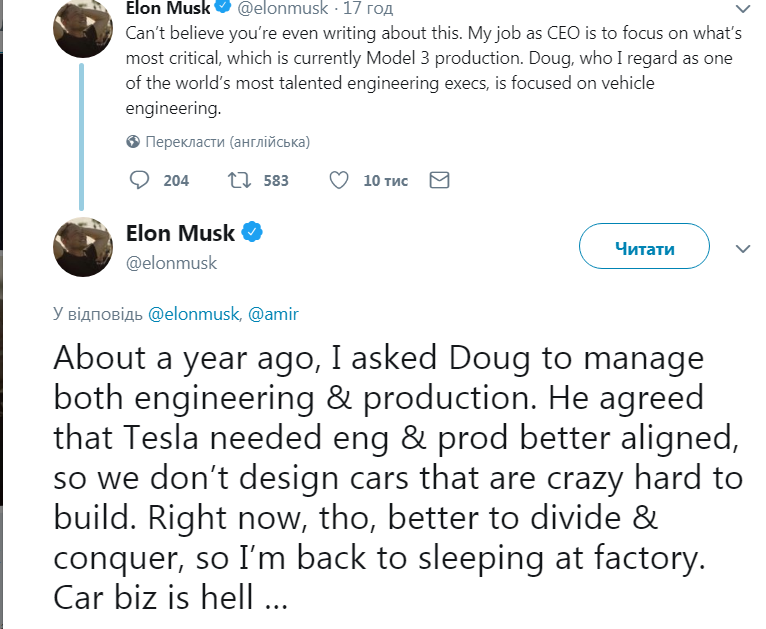Click Перекласти (англійська) translate link

[227, 141]
